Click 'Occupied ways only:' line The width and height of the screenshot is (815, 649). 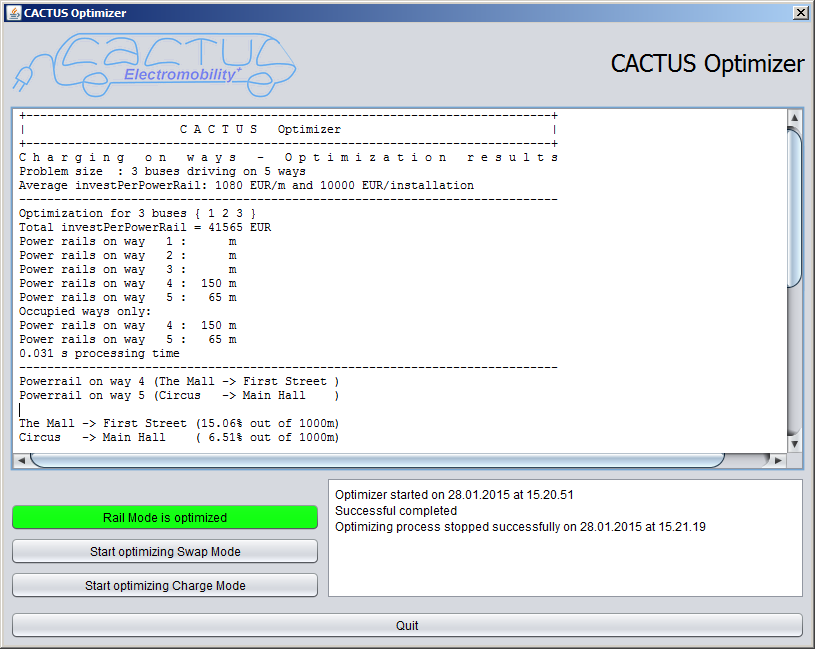tap(85, 311)
